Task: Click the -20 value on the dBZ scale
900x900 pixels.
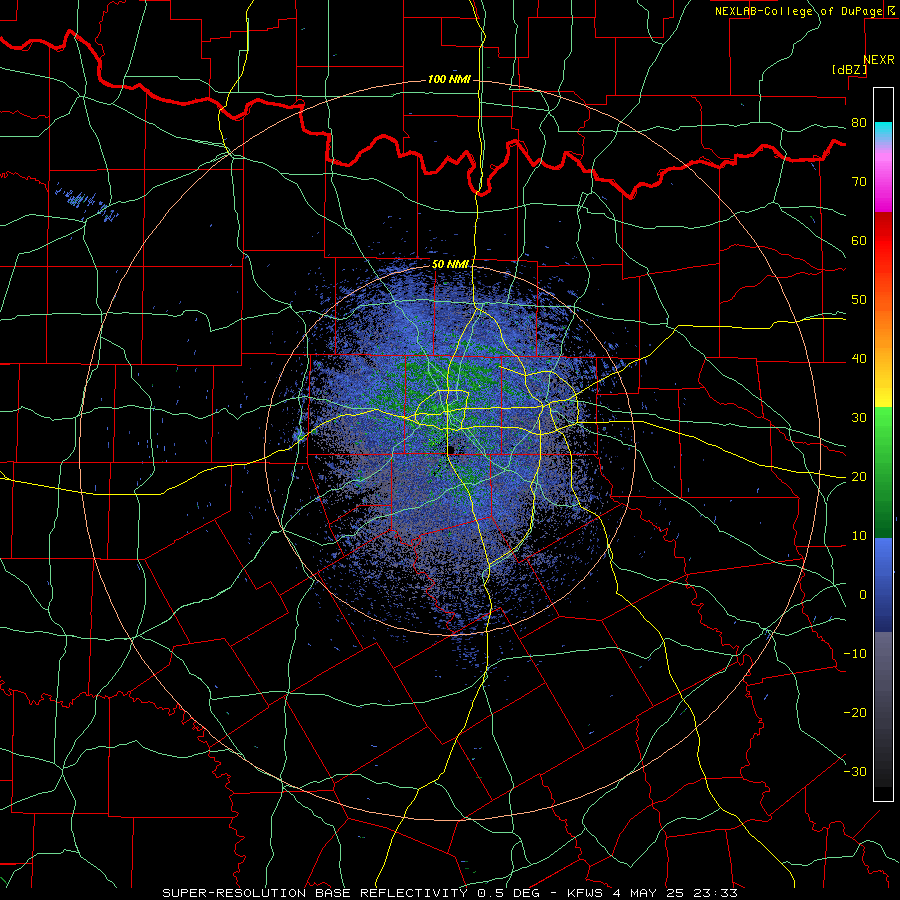Action: click(855, 712)
